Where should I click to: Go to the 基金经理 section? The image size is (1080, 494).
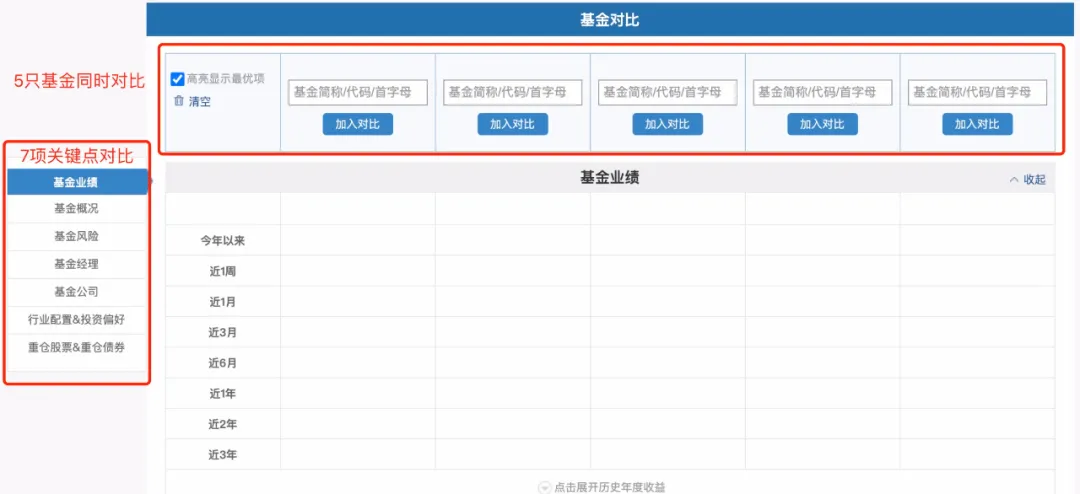point(77,264)
